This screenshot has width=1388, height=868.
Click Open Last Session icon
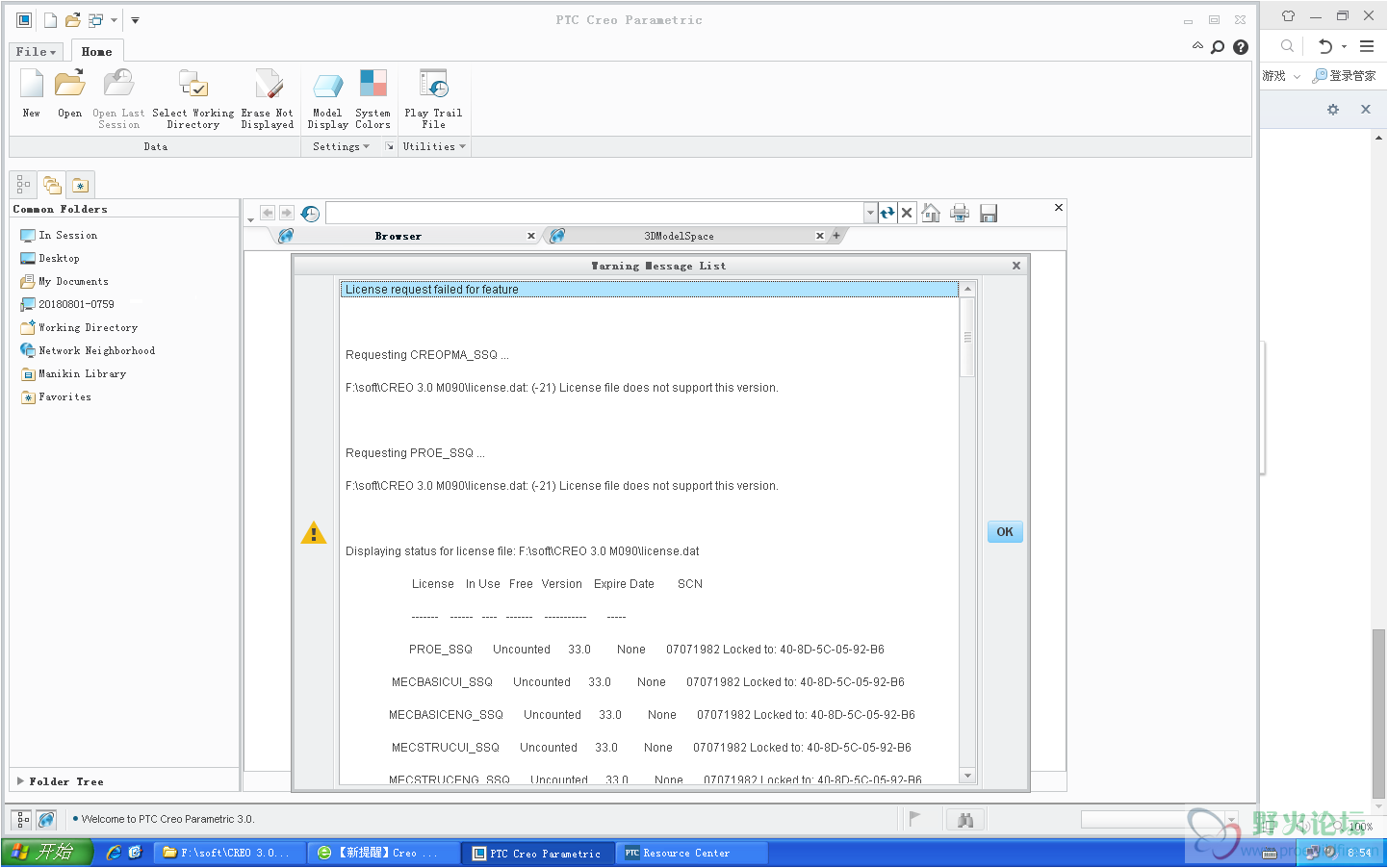(118, 98)
